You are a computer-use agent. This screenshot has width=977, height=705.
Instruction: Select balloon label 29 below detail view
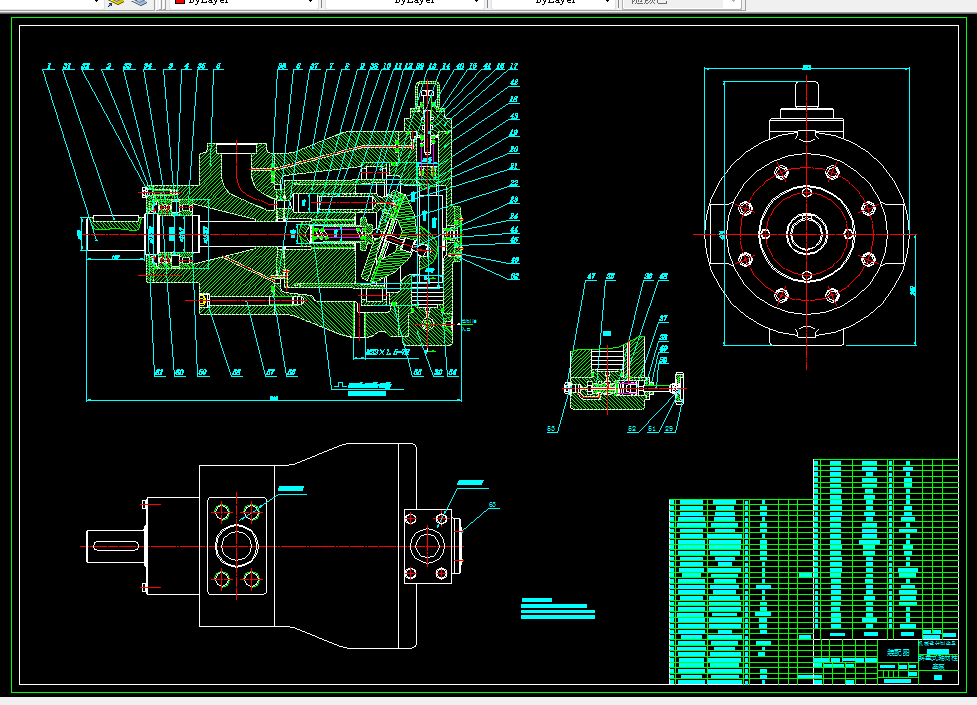tap(669, 429)
